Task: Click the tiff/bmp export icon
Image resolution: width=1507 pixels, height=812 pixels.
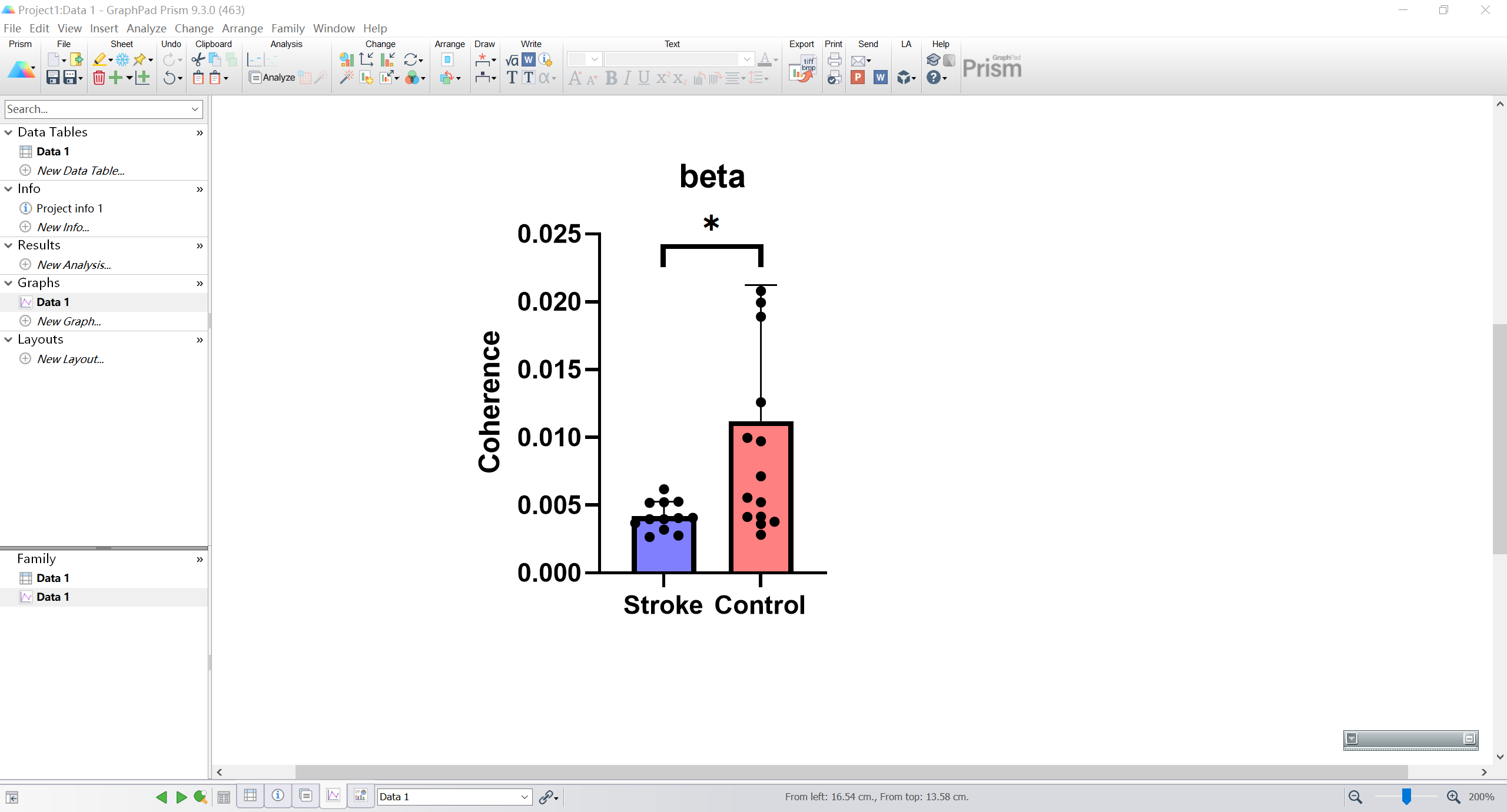Action: click(x=802, y=69)
